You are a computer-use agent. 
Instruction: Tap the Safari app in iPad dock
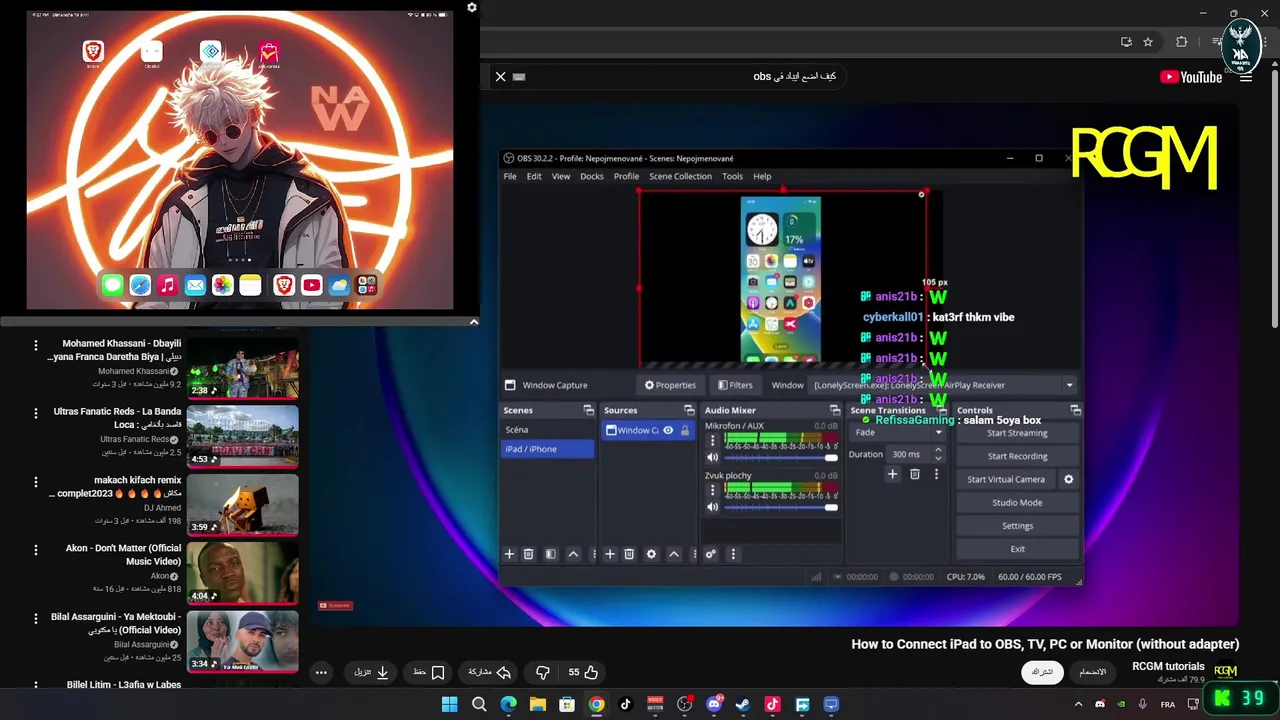[x=140, y=285]
